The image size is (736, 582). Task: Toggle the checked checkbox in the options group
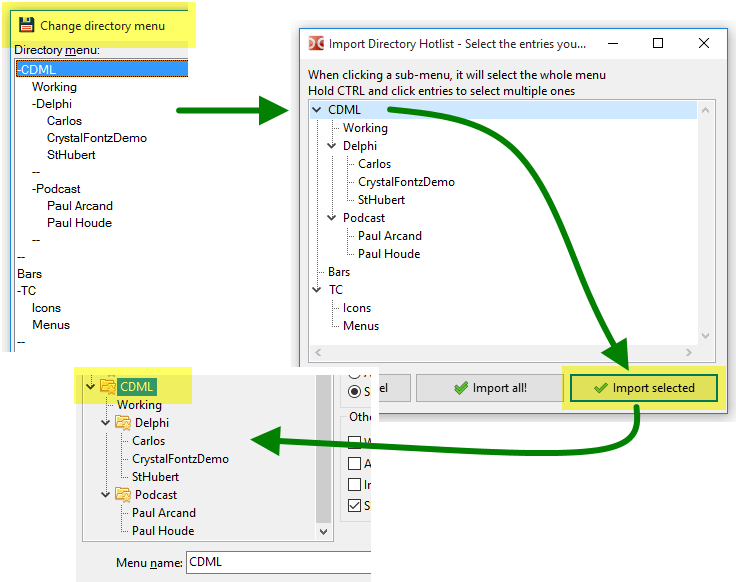pos(354,506)
